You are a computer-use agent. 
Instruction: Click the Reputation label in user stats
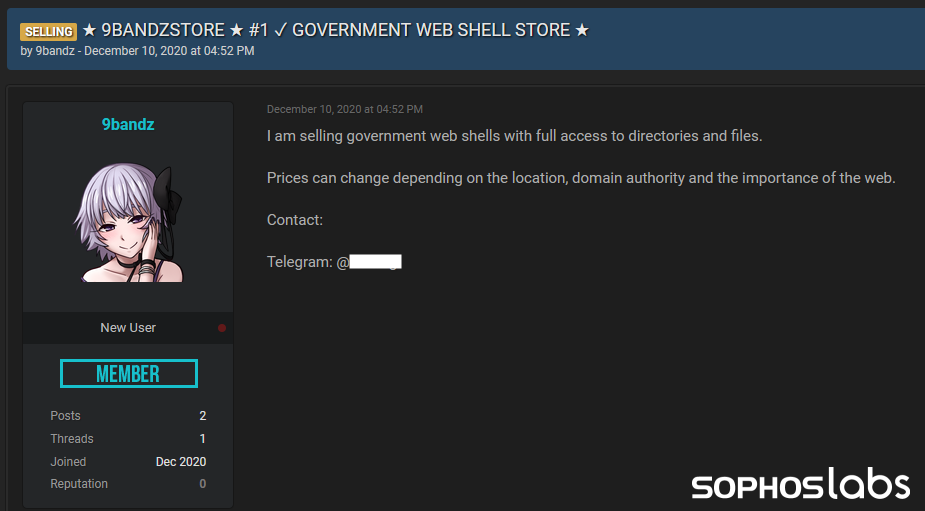click(79, 484)
